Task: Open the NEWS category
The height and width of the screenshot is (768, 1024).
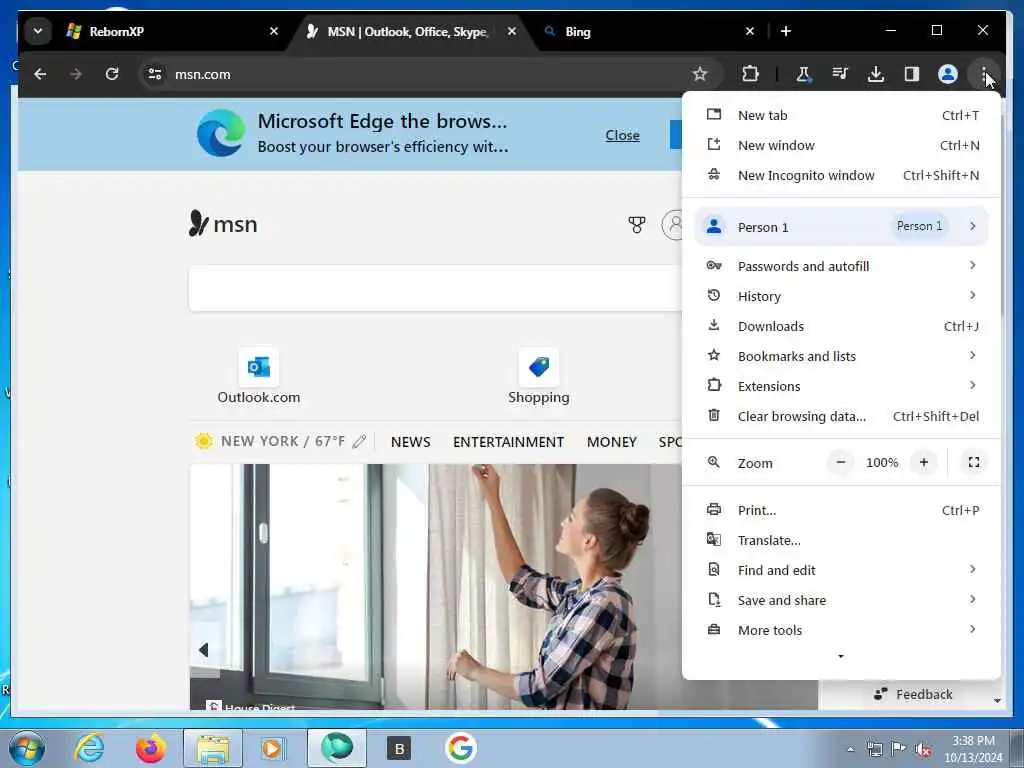Action: (x=411, y=442)
